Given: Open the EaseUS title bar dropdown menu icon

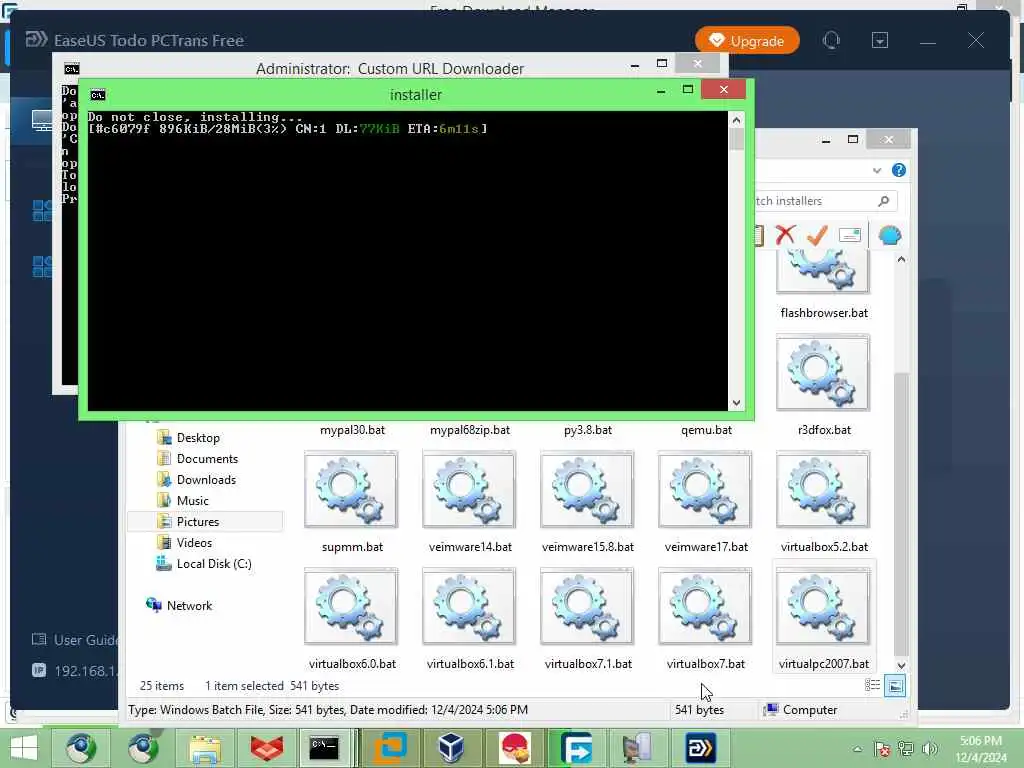Looking at the screenshot, I should pyautogui.click(x=880, y=40).
